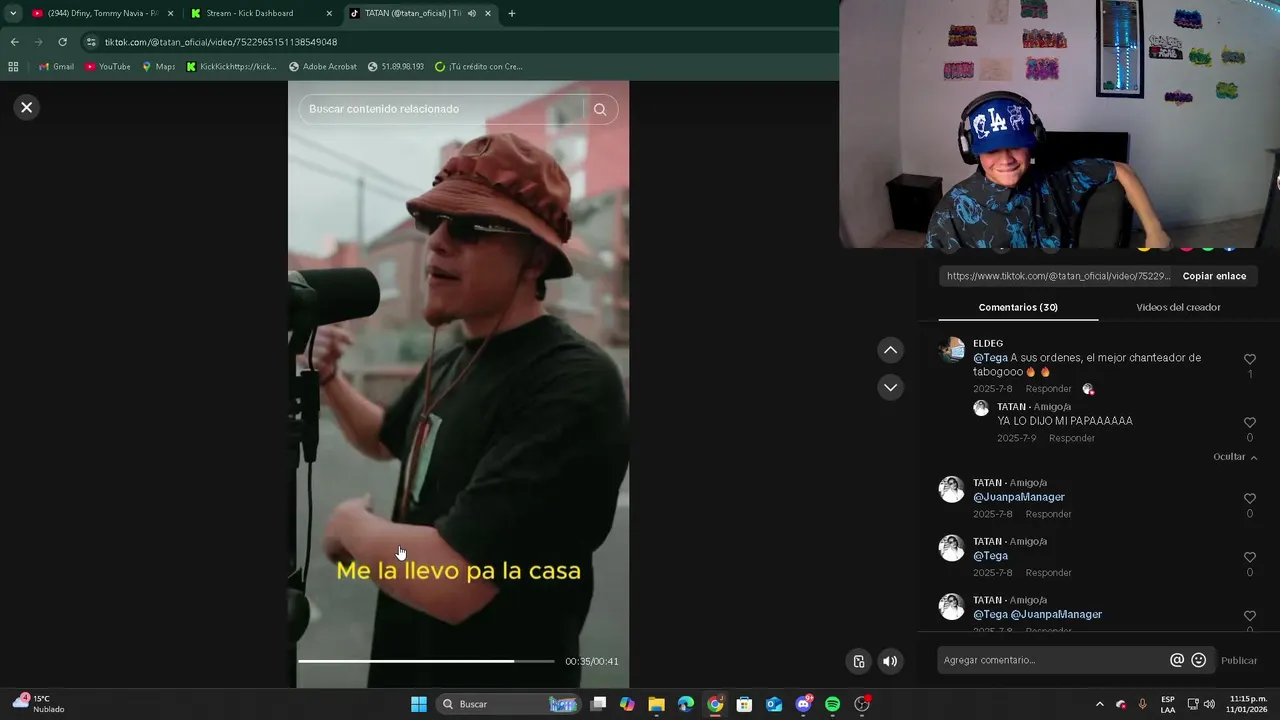The width and height of the screenshot is (1280, 720).
Task: Open ELDEG's profile avatar
Action: coord(951,350)
